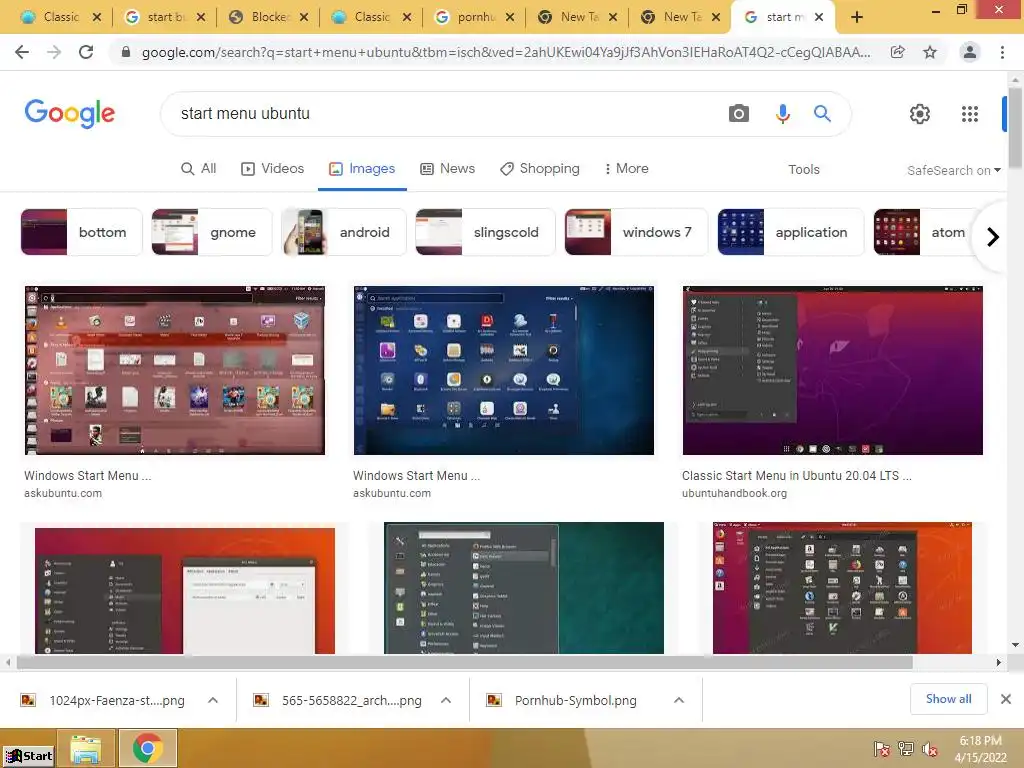Expand the More search options menu
Screen dimensions: 1024x768
tap(626, 168)
